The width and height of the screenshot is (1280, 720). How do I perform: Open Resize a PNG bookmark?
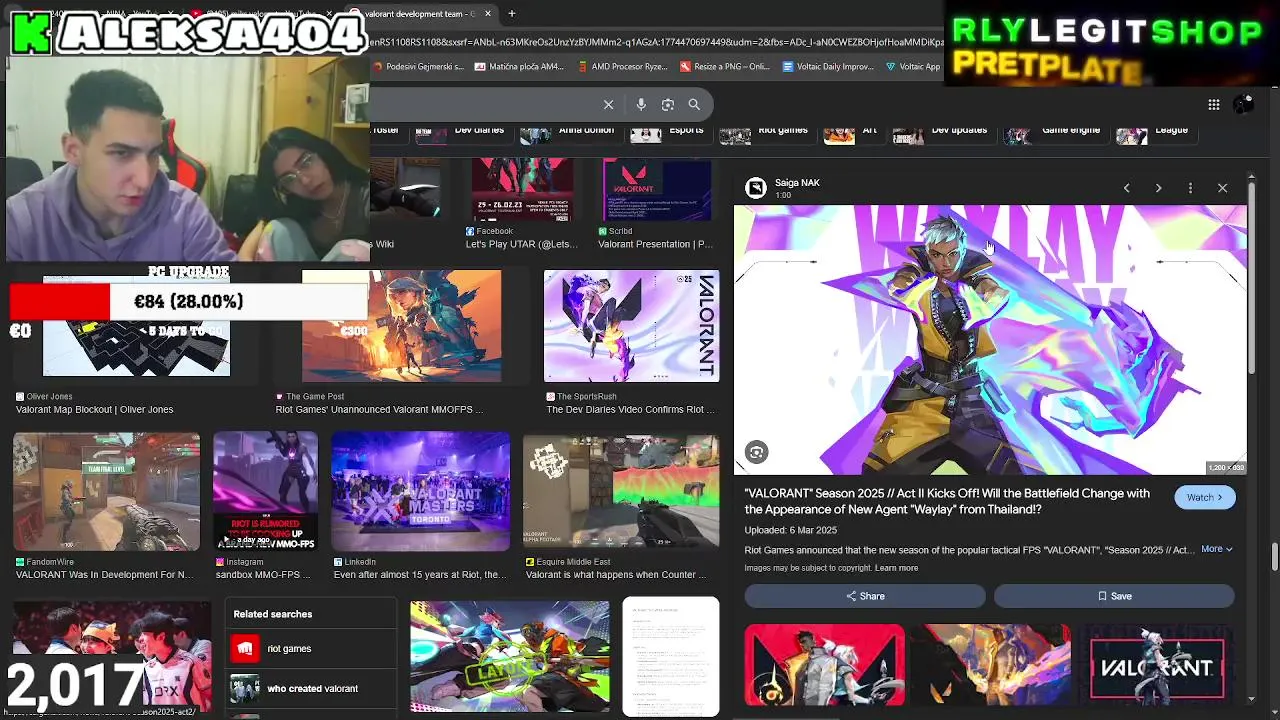click(725, 67)
